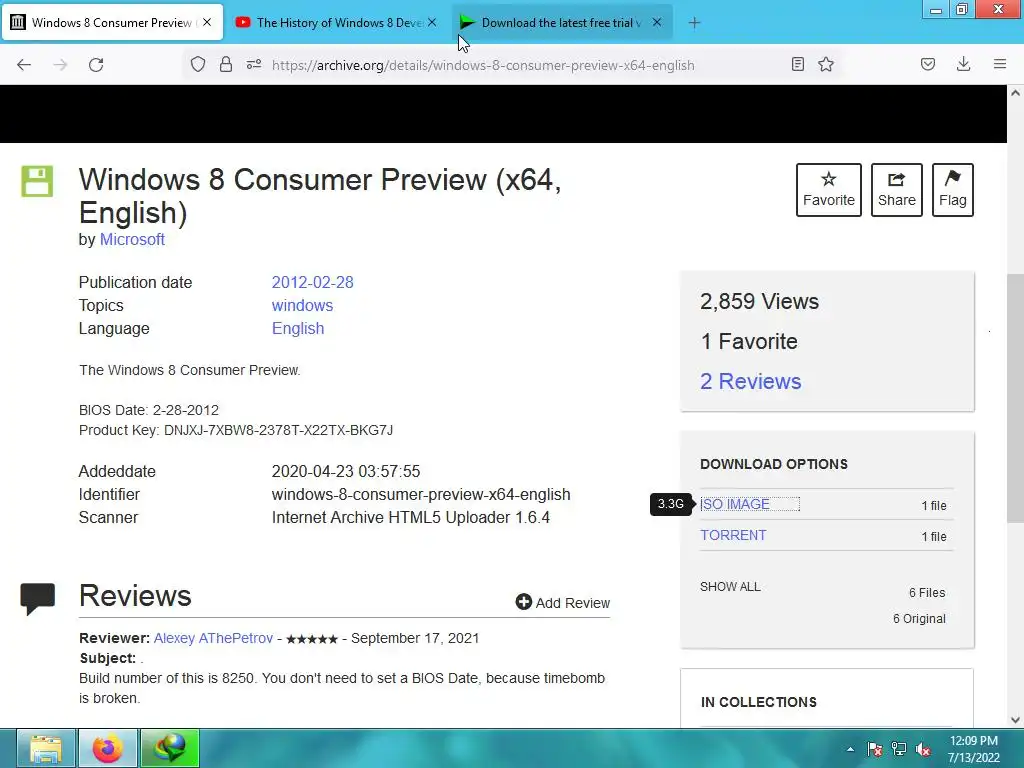Open the Firefox downloads panel
Viewport: 1024px width, 768px height.
click(963, 64)
